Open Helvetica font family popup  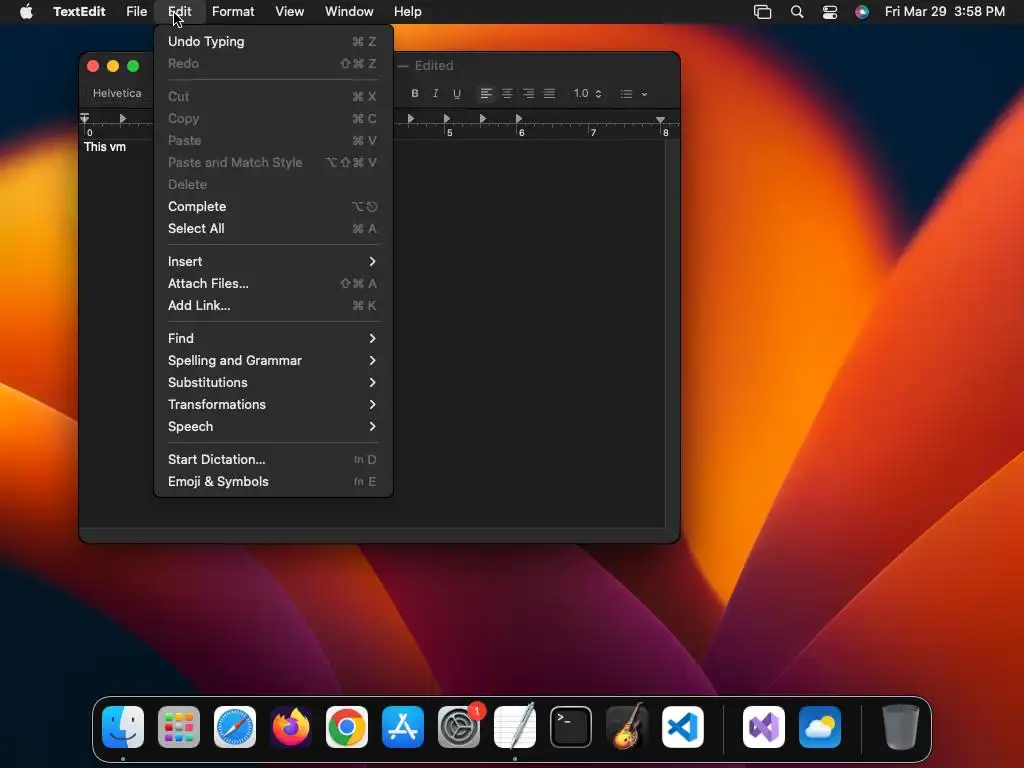118,93
